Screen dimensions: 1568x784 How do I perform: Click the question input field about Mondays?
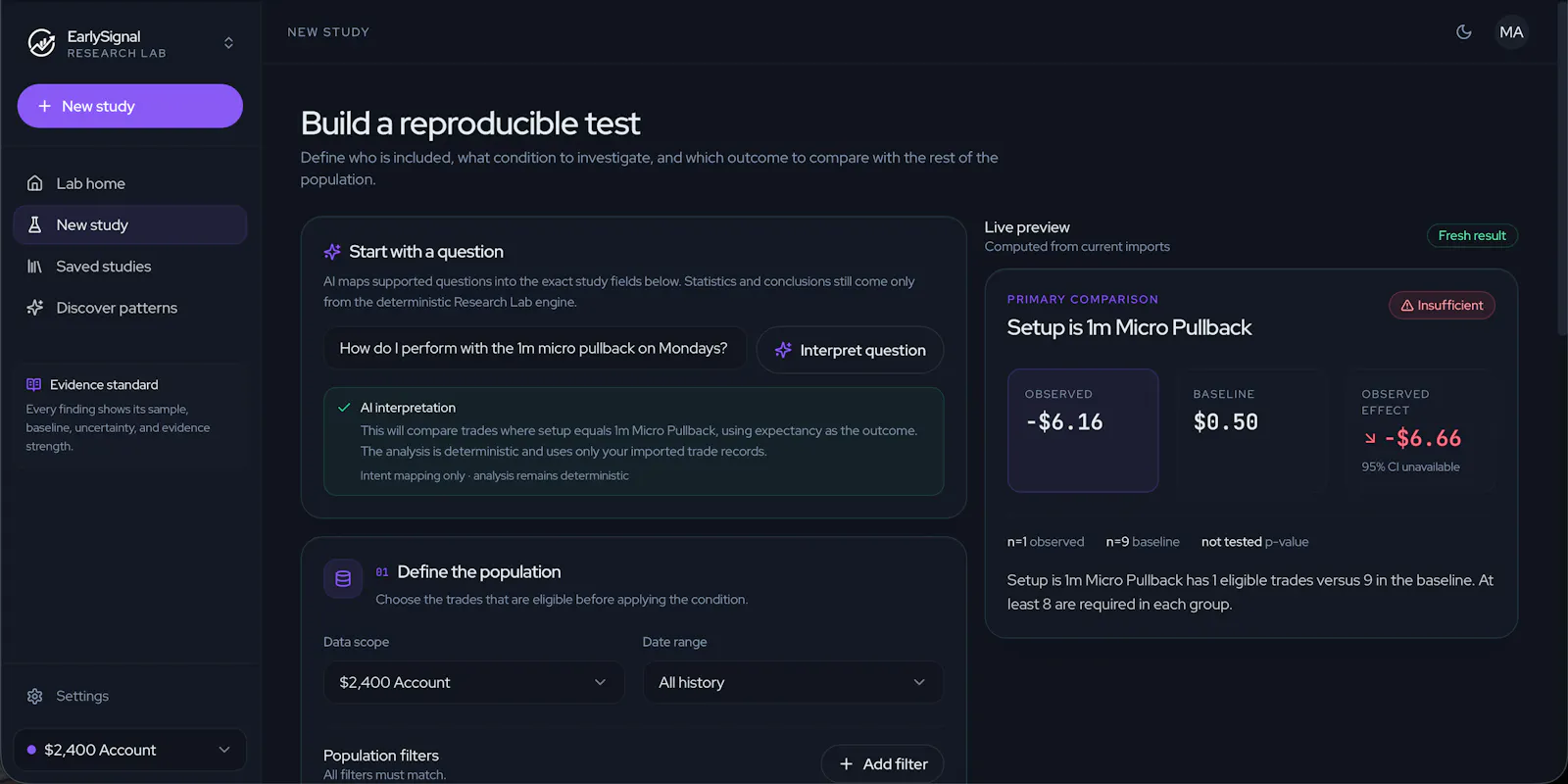(x=535, y=349)
